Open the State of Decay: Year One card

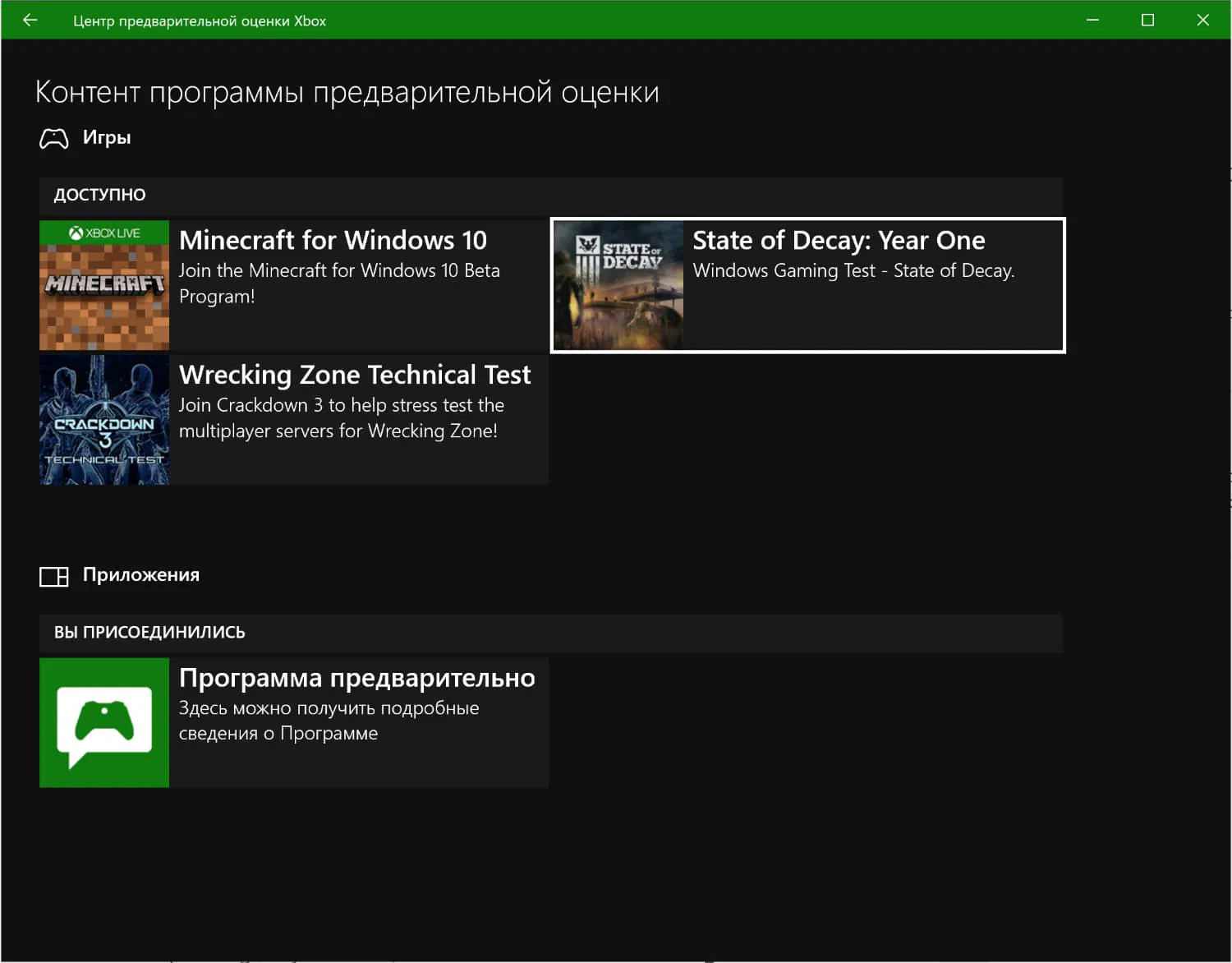click(x=807, y=284)
